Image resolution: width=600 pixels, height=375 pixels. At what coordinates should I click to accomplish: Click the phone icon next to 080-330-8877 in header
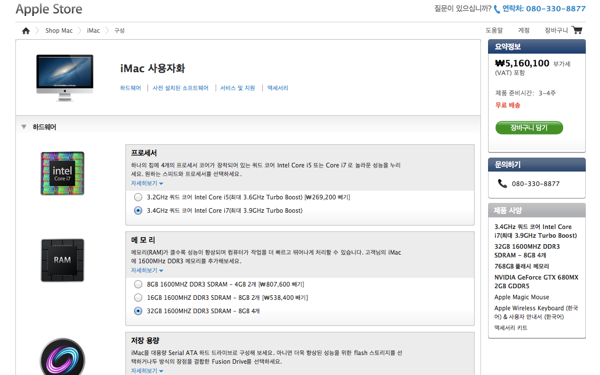tap(497, 9)
